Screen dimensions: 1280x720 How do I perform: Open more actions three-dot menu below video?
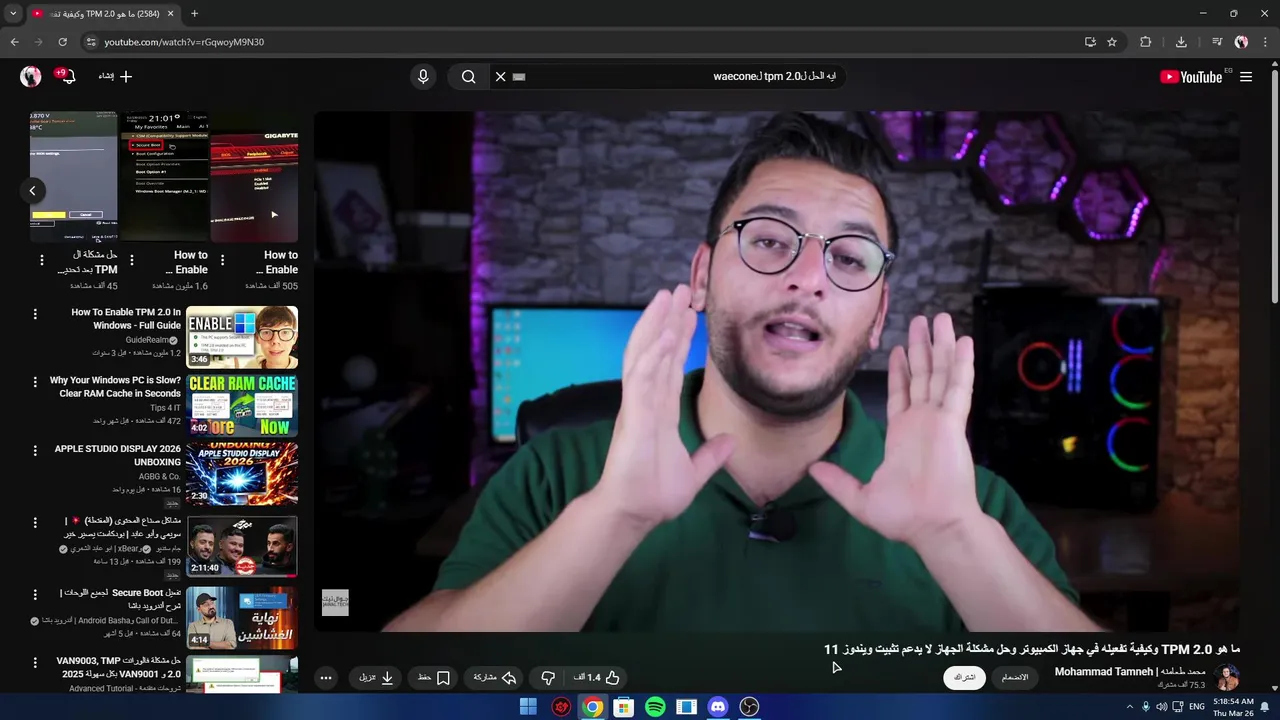(x=326, y=677)
